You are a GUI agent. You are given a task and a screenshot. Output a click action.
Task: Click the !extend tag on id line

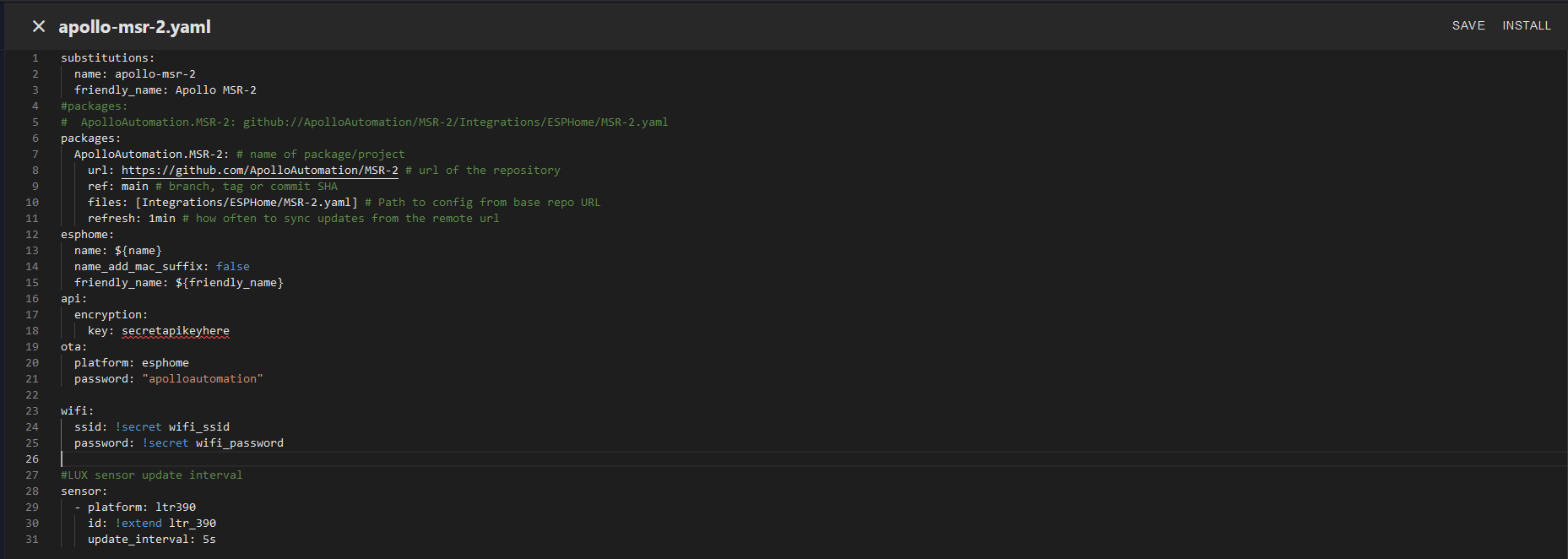[x=138, y=524]
